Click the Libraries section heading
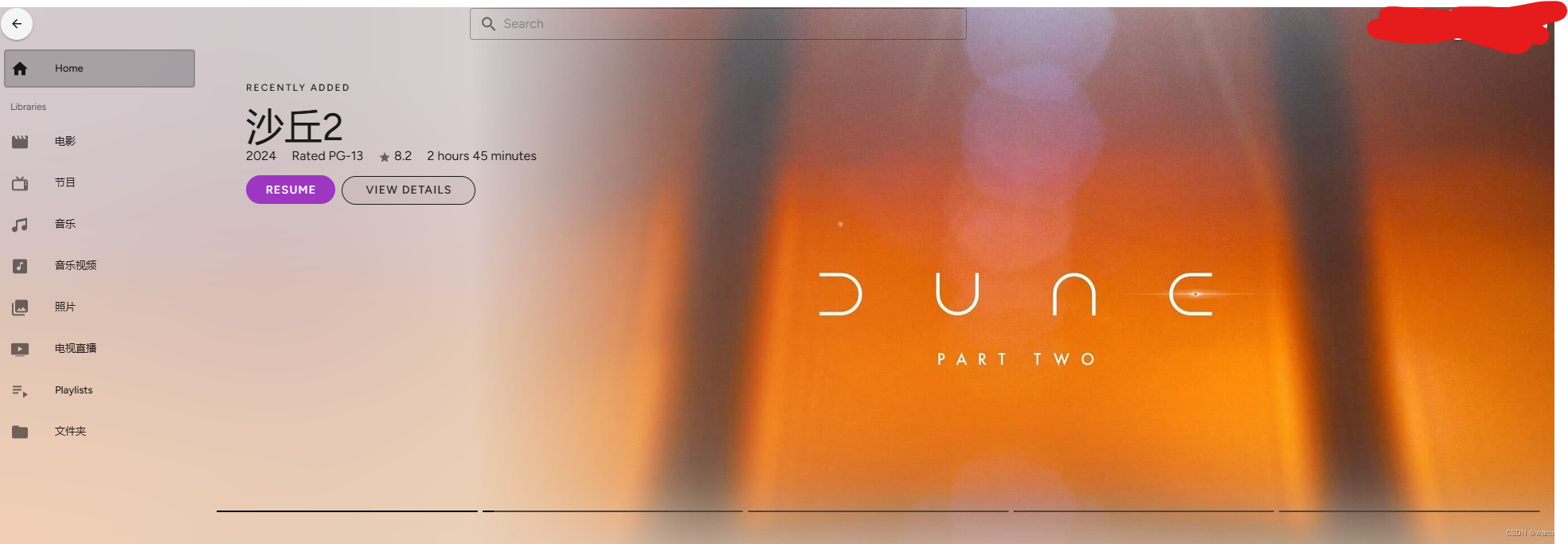Viewport: 1568px width, 544px height. coord(28,107)
